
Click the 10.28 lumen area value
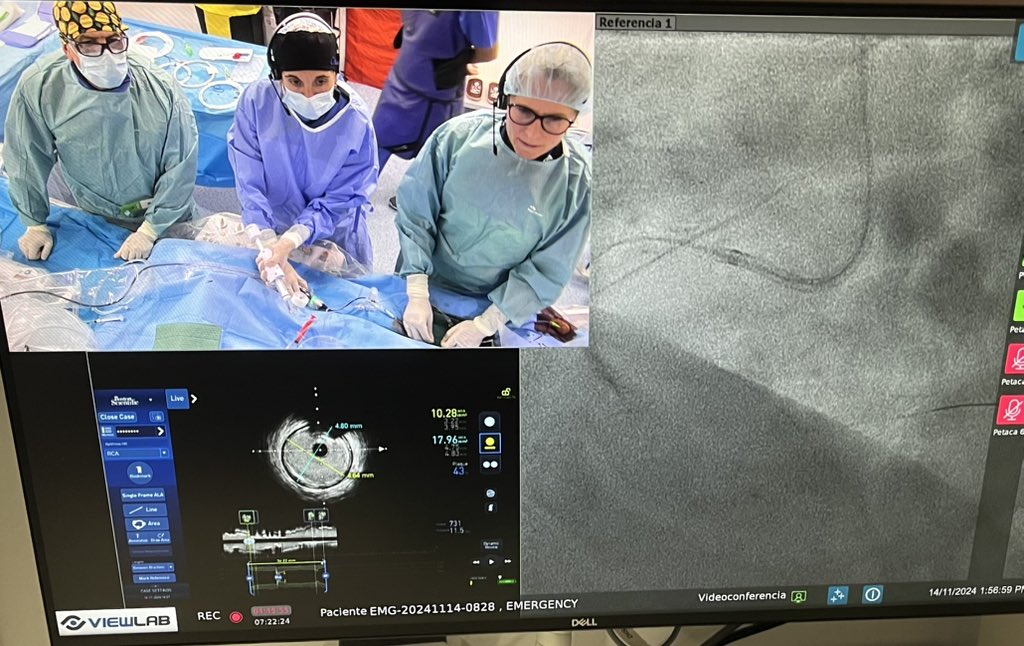point(449,413)
